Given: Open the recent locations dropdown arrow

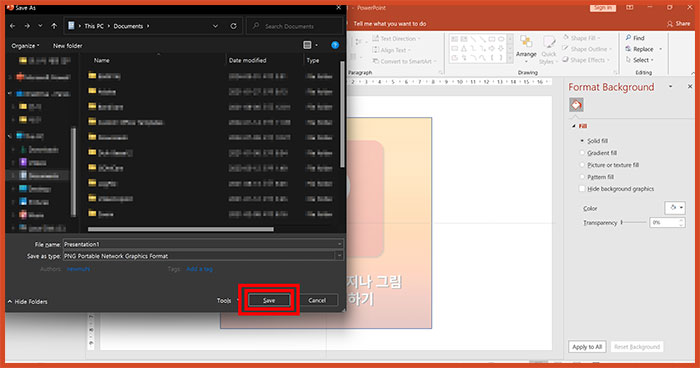Looking at the screenshot, I should (x=40, y=26).
